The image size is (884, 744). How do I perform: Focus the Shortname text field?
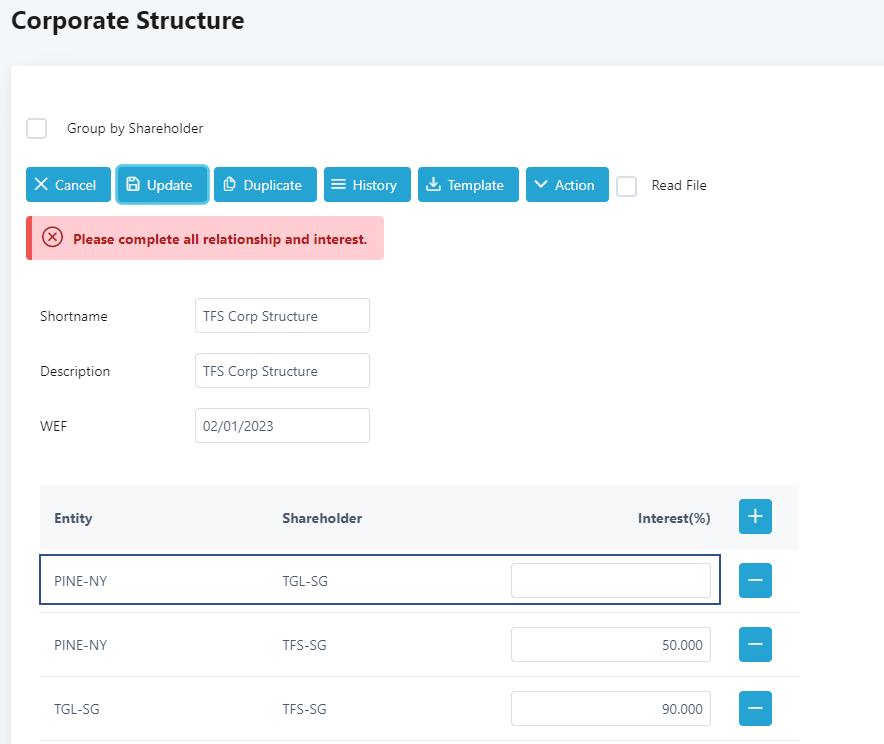pos(282,316)
